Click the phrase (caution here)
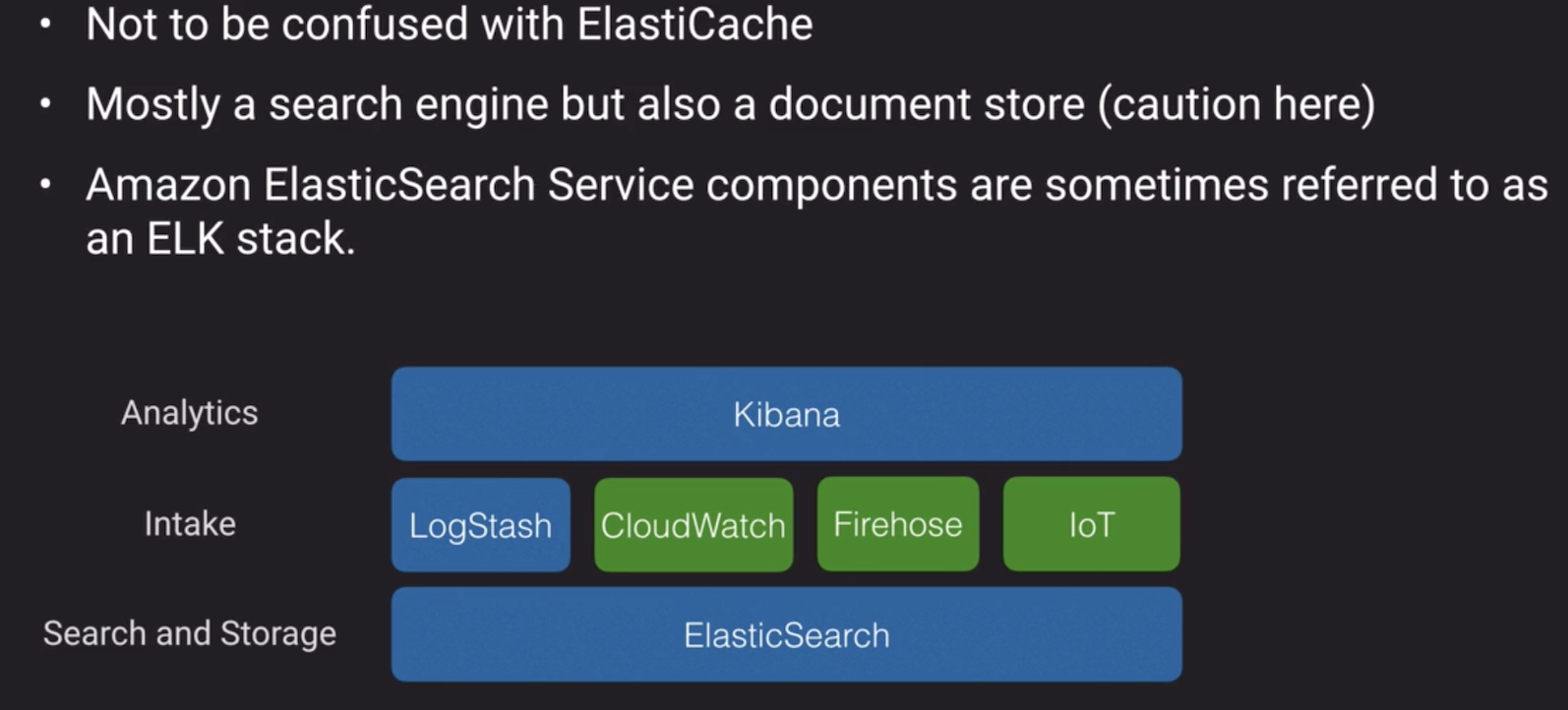This screenshot has width=1568, height=710. click(x=1236, y=104)
